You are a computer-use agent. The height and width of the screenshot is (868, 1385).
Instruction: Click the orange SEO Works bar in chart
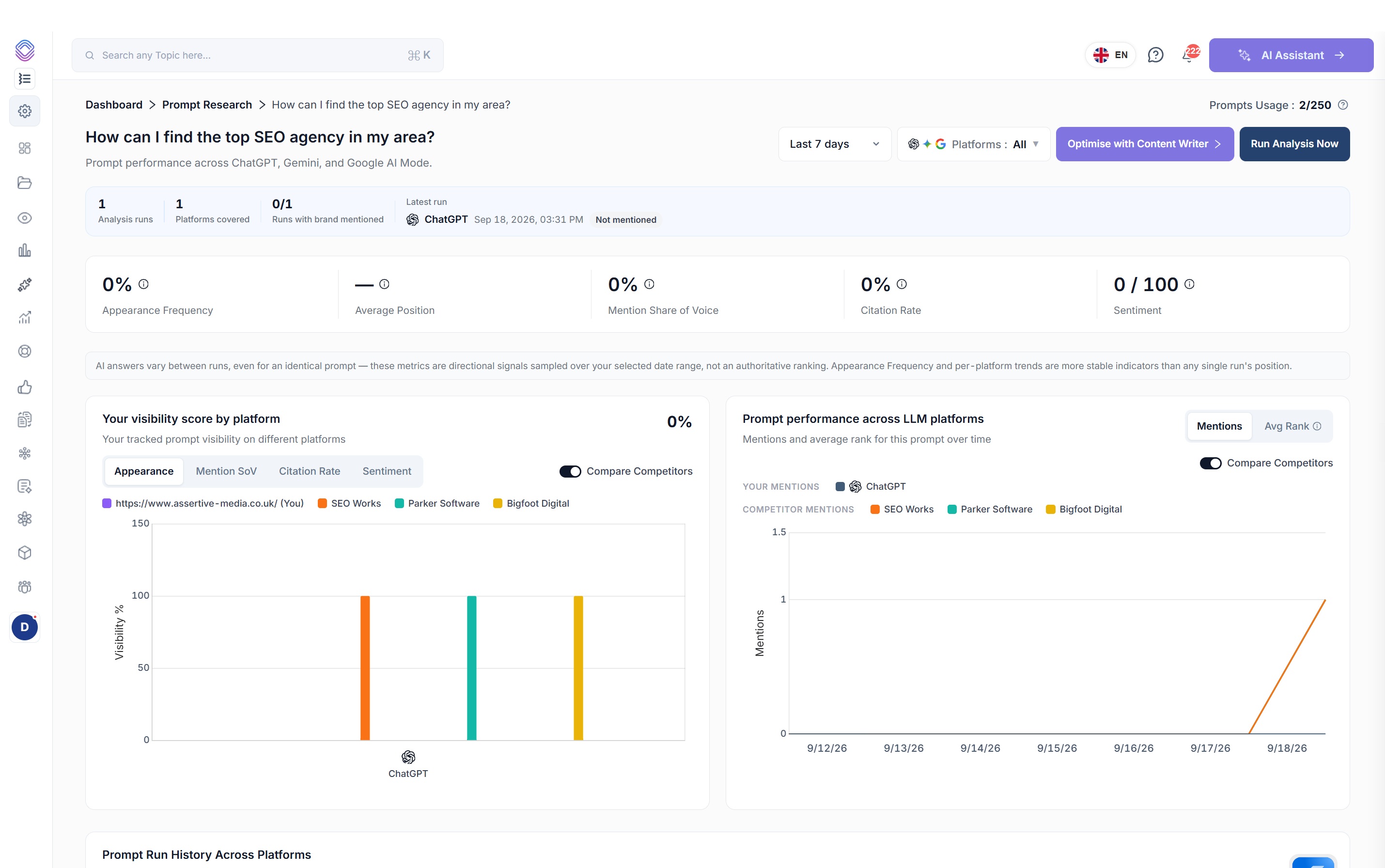[365, 668]
